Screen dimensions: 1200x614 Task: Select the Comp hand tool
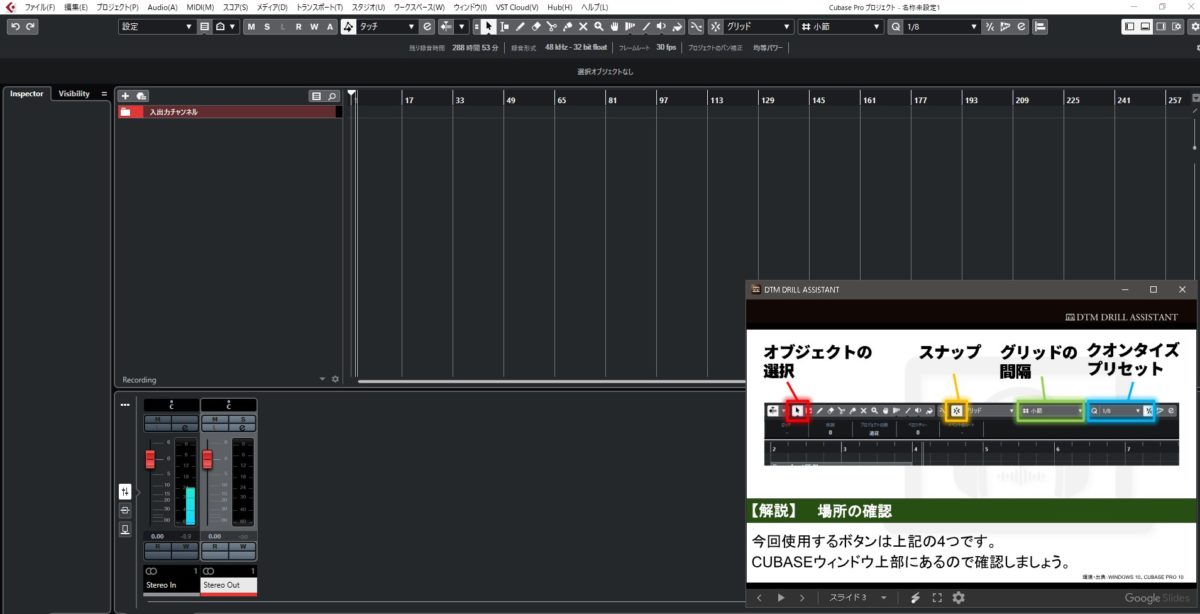point(615,27)
